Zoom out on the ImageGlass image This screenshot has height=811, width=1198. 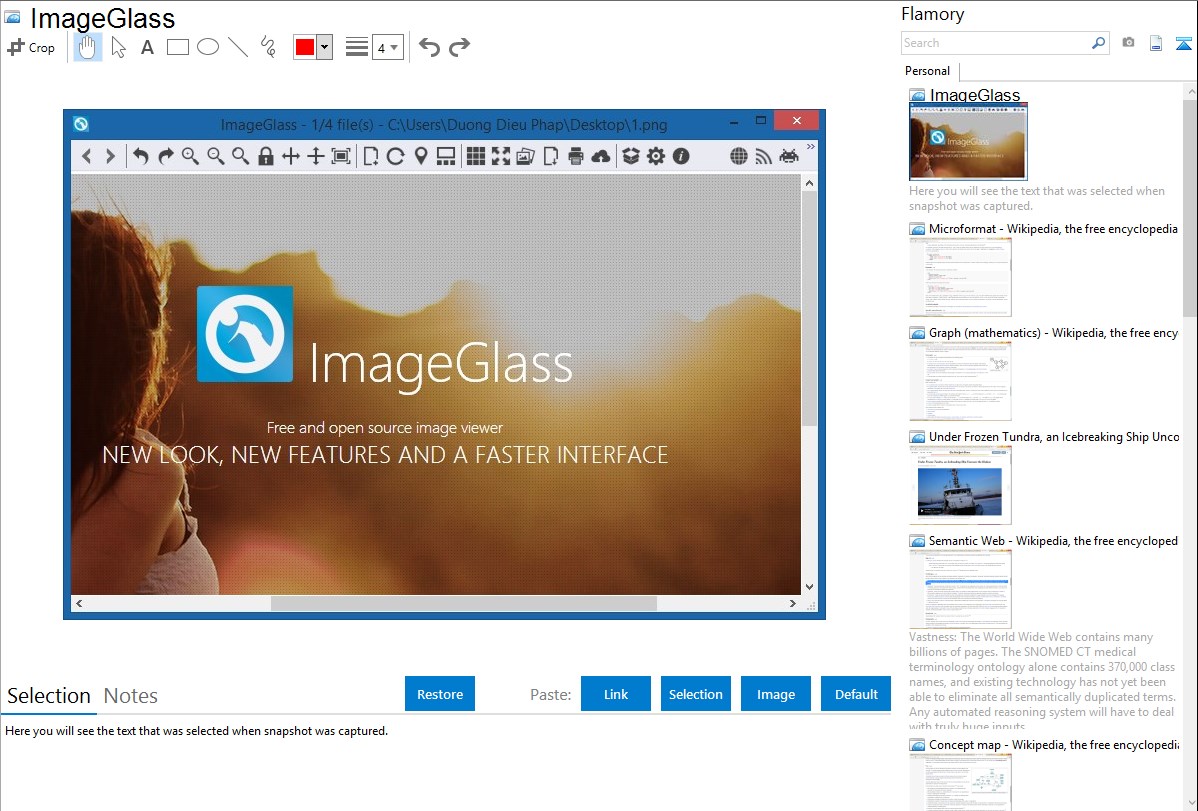click(216, 157)
